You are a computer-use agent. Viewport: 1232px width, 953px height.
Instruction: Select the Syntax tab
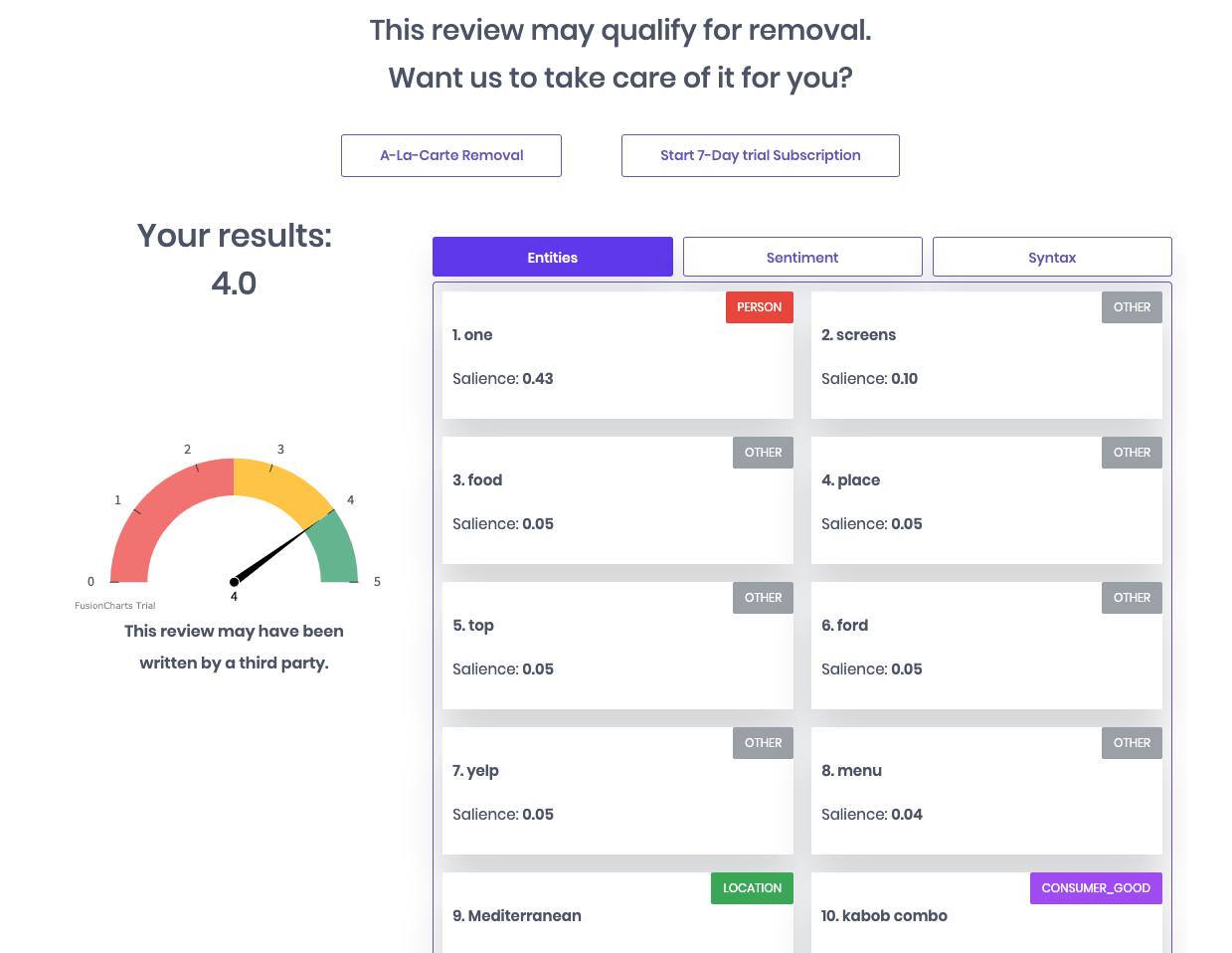coord(1052,258)
